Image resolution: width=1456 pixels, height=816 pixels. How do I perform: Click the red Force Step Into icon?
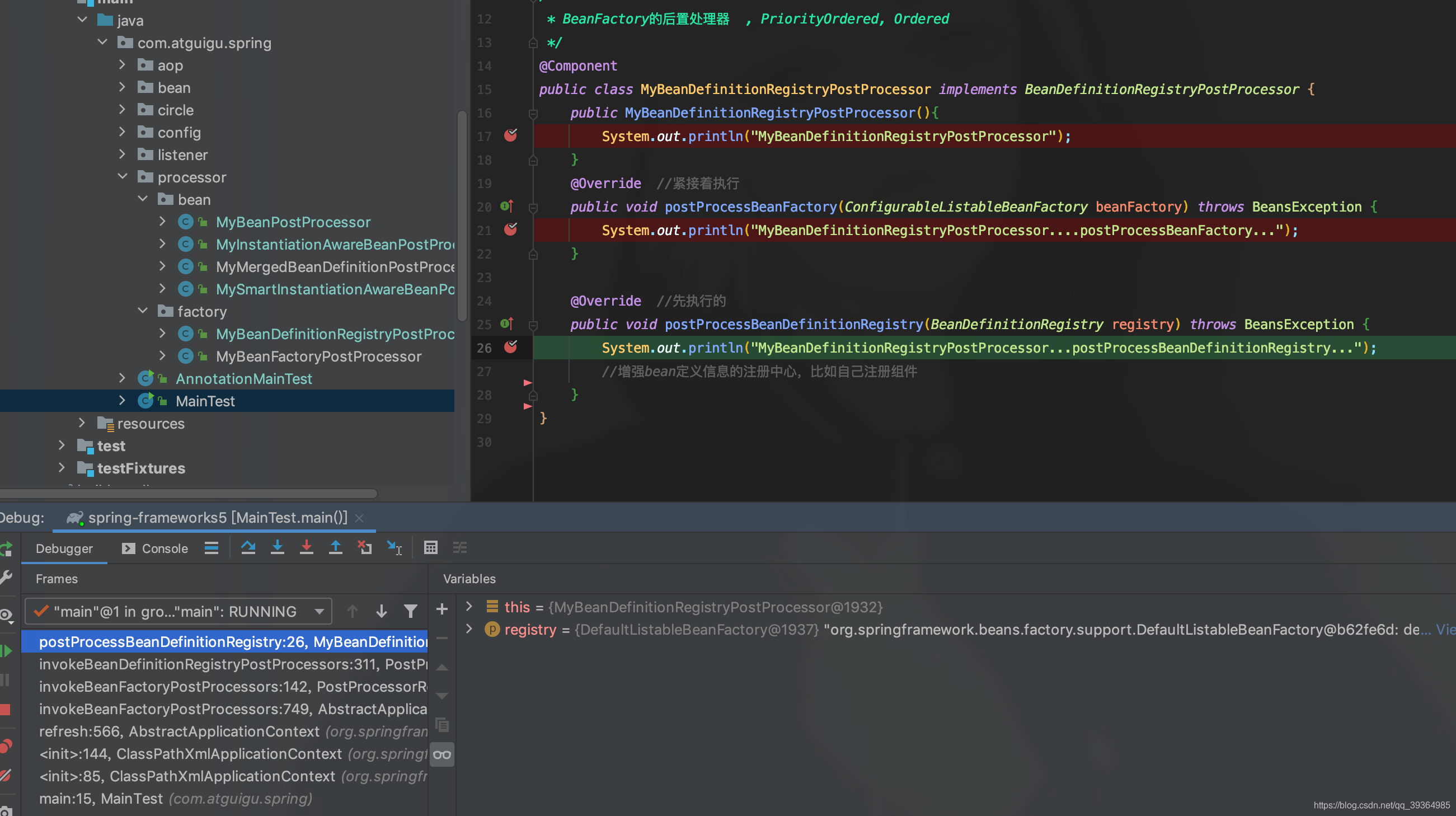(x=306, y=547)
